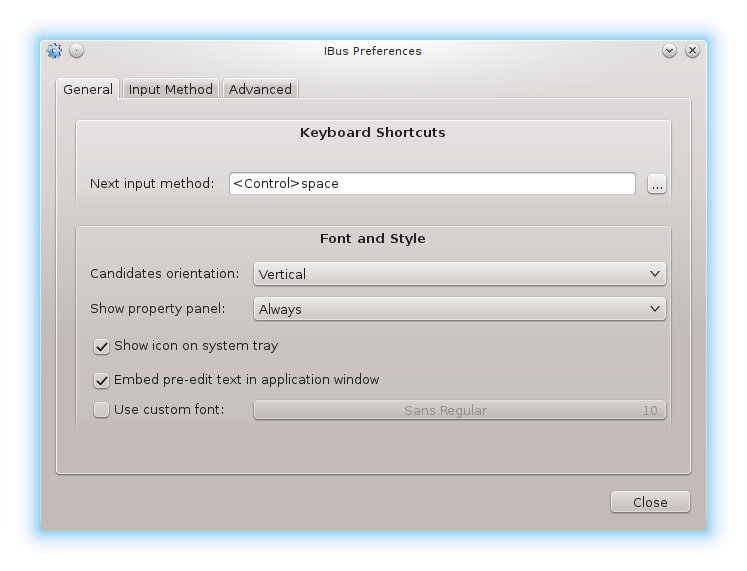Click the Sans Regular font chooser button
The image size is (747, 571).
pyautogui.click(x=460, y=410)
